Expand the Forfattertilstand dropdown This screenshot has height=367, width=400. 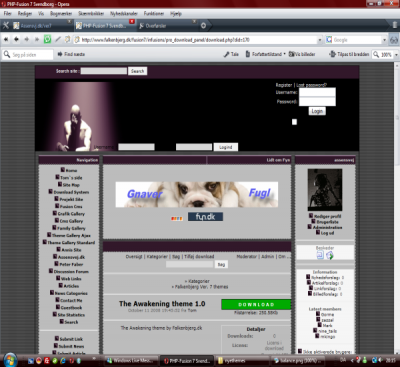tap(284, 54)
